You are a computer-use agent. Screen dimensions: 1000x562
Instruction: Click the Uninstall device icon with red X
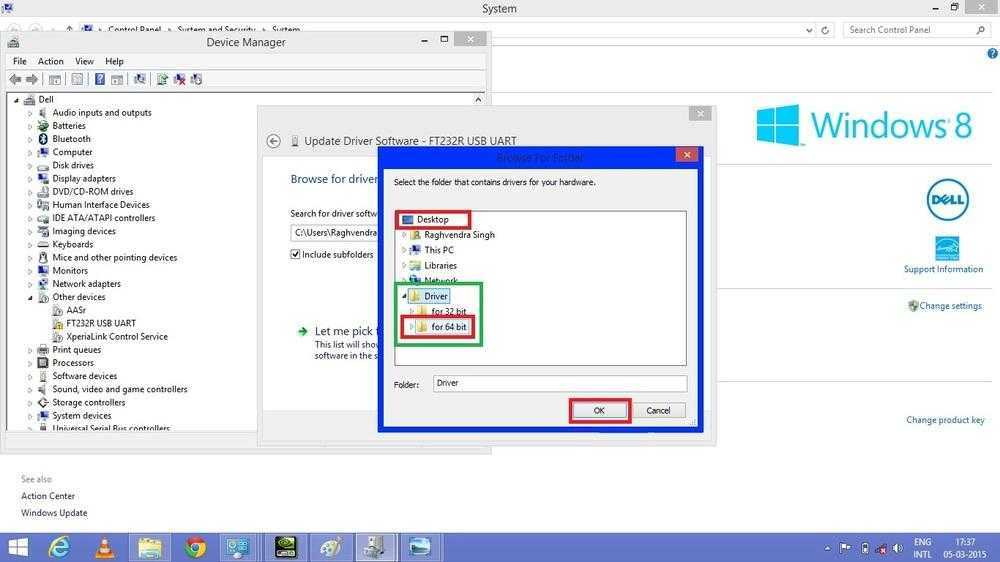180,79
